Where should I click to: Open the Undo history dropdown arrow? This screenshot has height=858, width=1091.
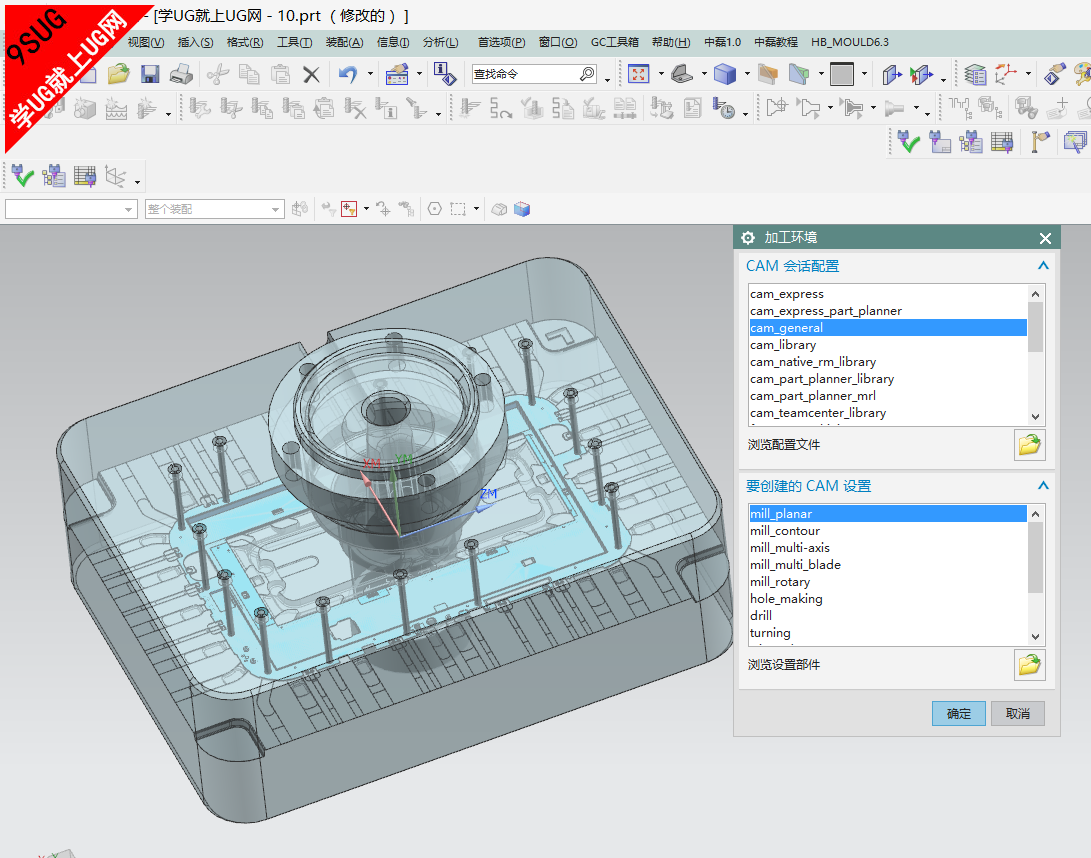pyautogui.click(x=370, y=74)
